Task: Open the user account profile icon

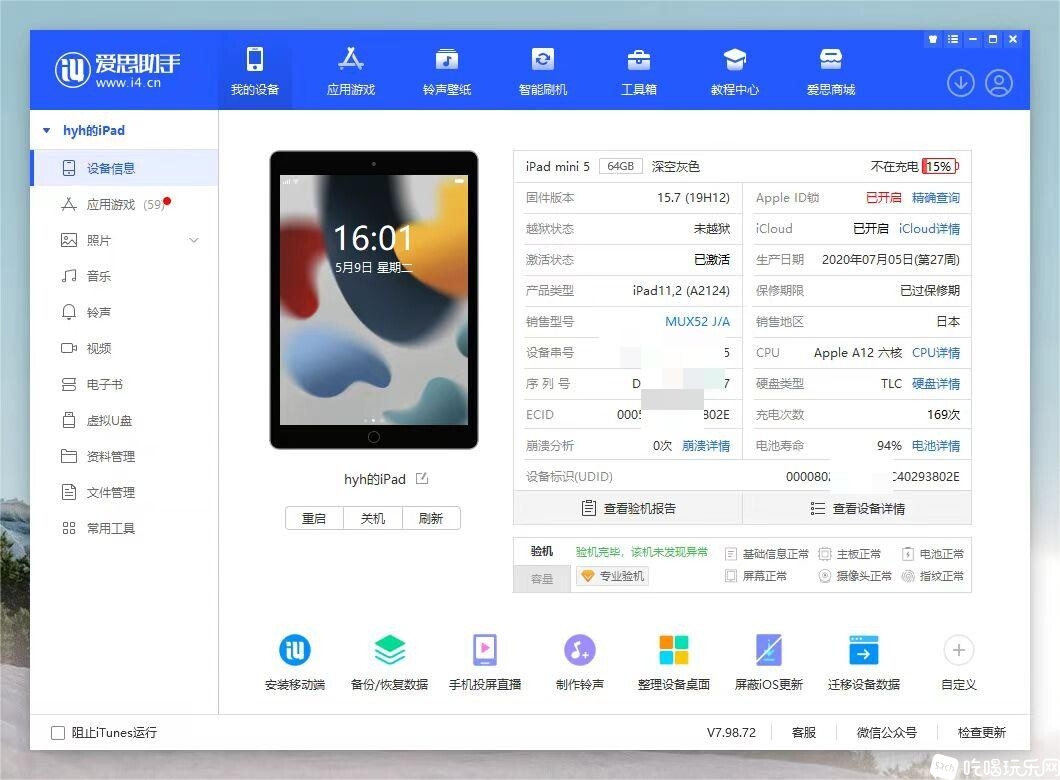Action: tap(998, 83)
